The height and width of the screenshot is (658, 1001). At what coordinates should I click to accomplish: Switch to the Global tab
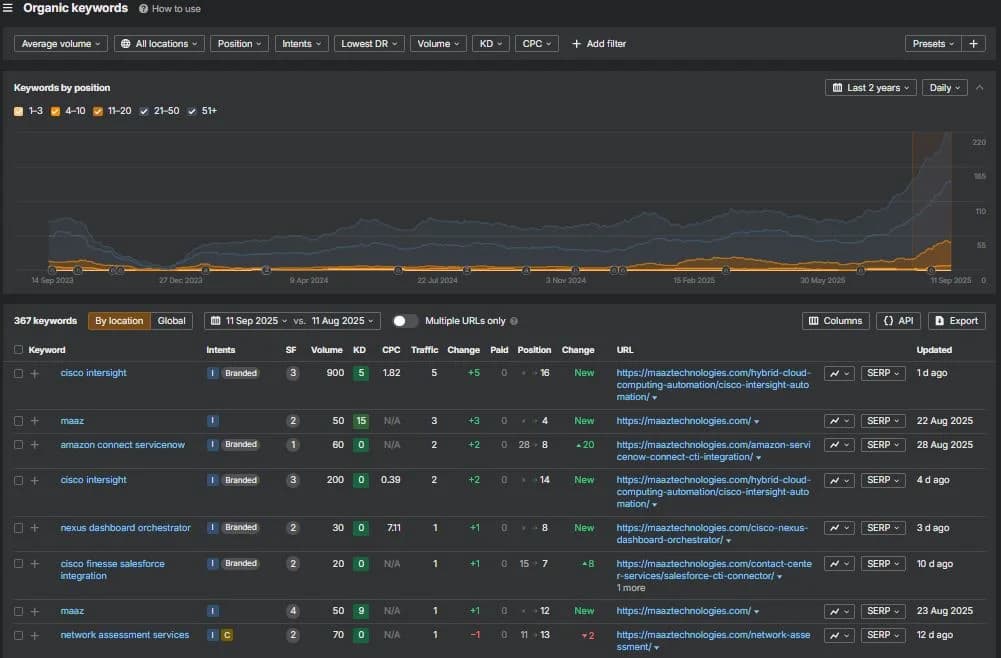tap(172, 321)
